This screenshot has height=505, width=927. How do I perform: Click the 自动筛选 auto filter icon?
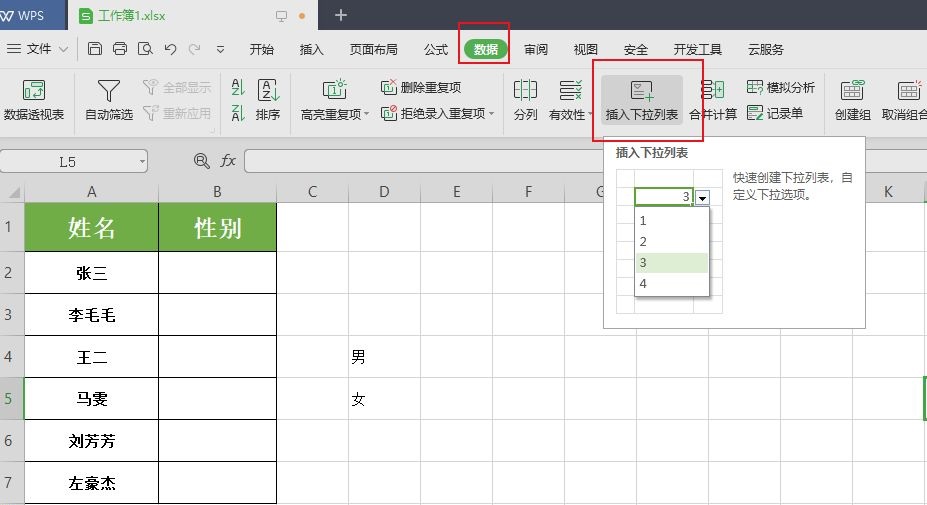(108, 91)
